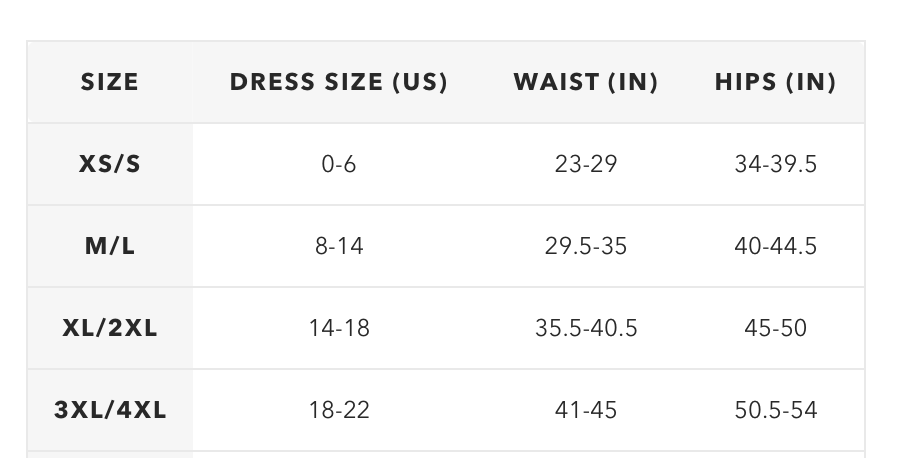Click waist measurement 23-29 cell
This screenshot has width=910, height=458.
point(586,164)
